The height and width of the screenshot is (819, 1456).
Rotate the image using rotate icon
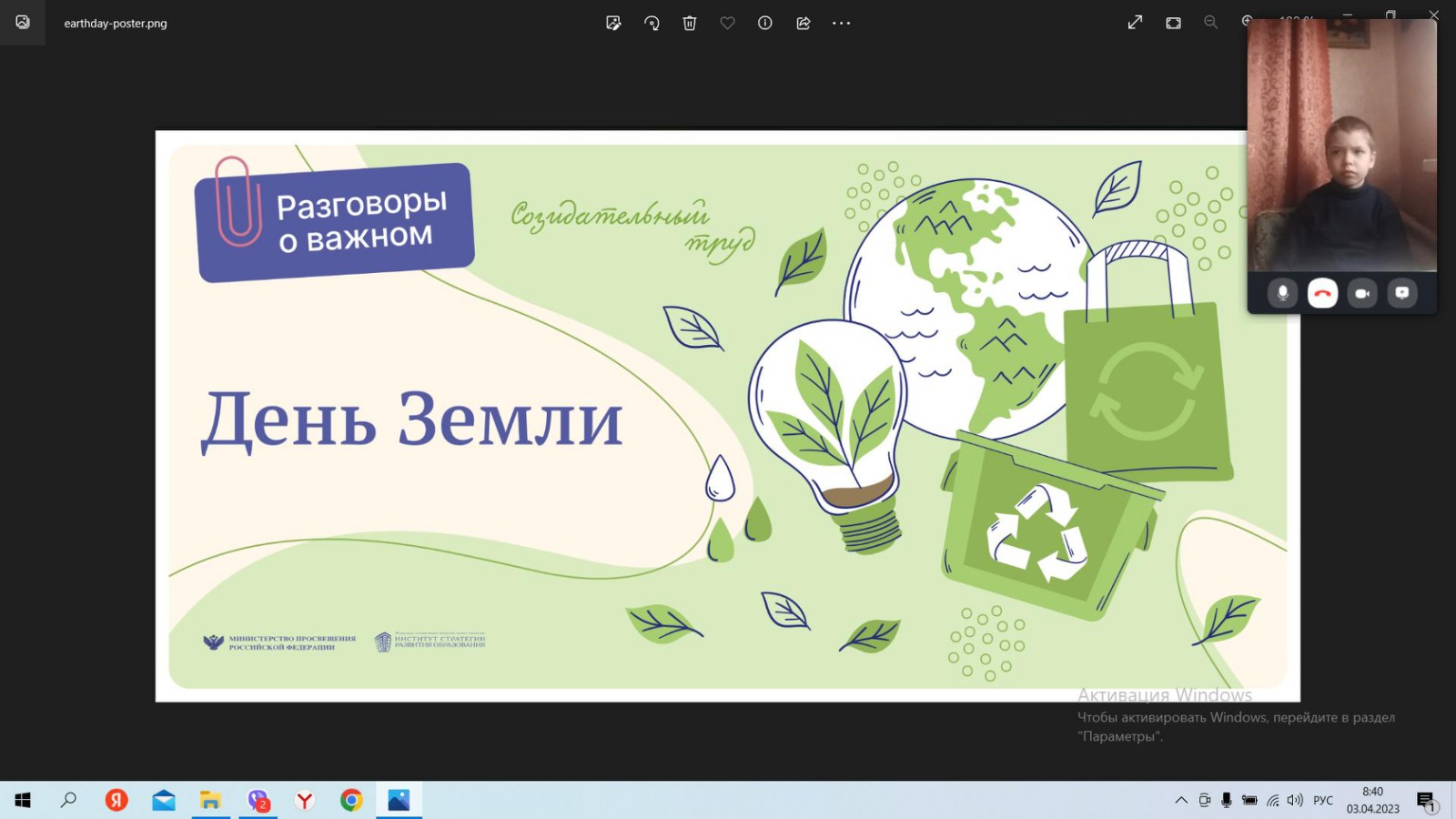point(652,23)
